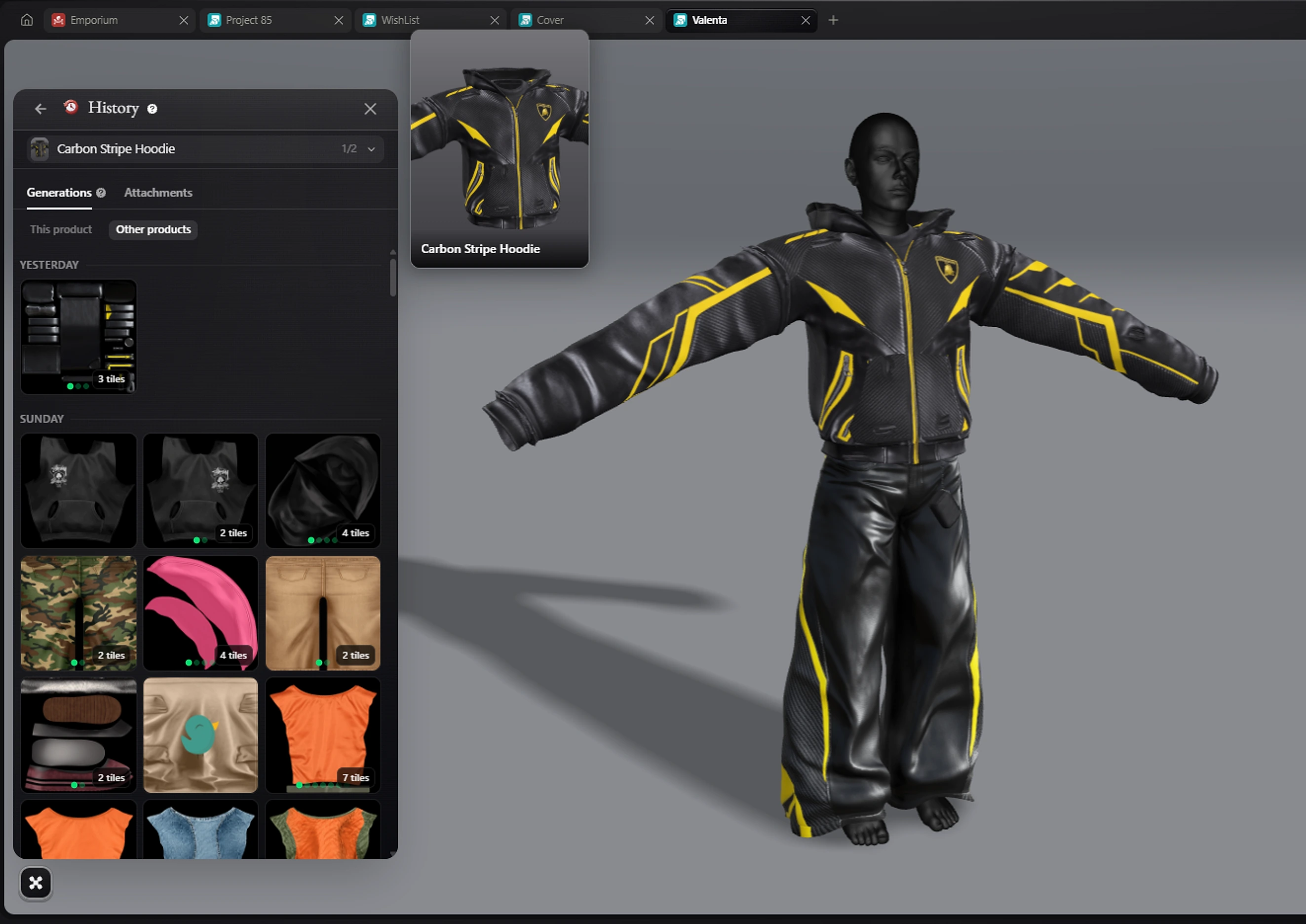This screenshot has width=1306, height=924.
Task: Click the history list scrollbar
Action: [x=392, y=278]
